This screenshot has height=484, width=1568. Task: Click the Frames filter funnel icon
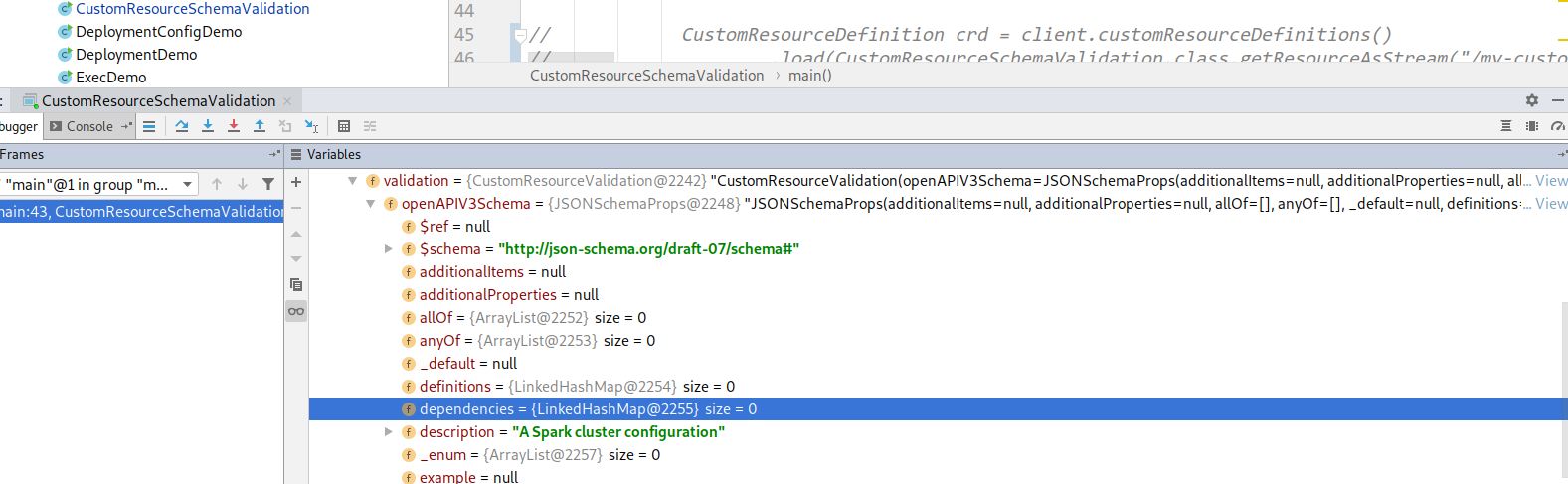point(268,184)
